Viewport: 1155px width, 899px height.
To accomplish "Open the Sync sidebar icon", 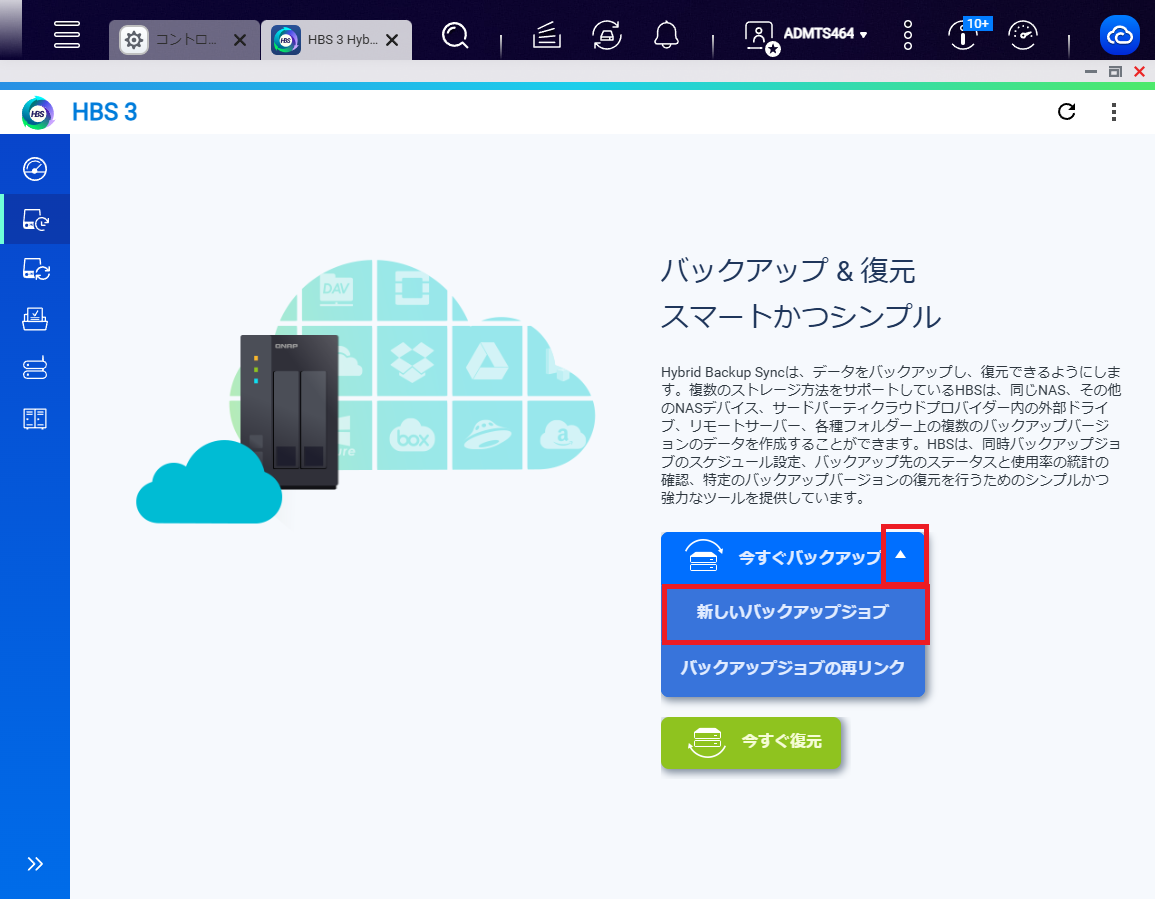I will 35,269.
